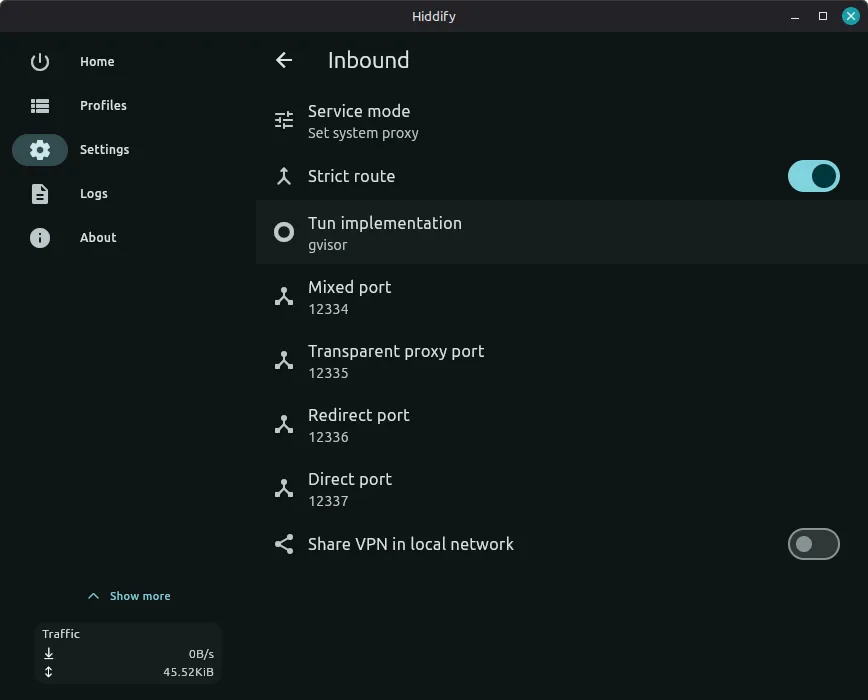This screenshot has height=700, width=868.
Task: Click the Service mode sliders icon
Action: tap(284, 120)
